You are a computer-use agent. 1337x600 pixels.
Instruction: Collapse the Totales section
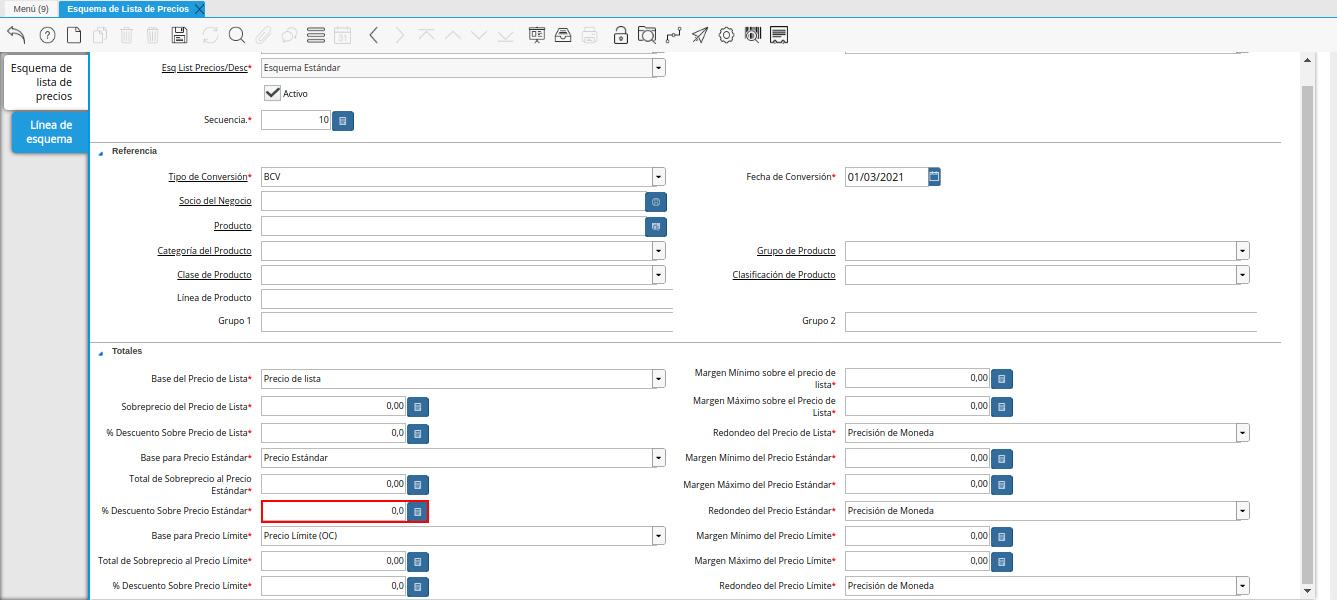[x=100, y=352]
